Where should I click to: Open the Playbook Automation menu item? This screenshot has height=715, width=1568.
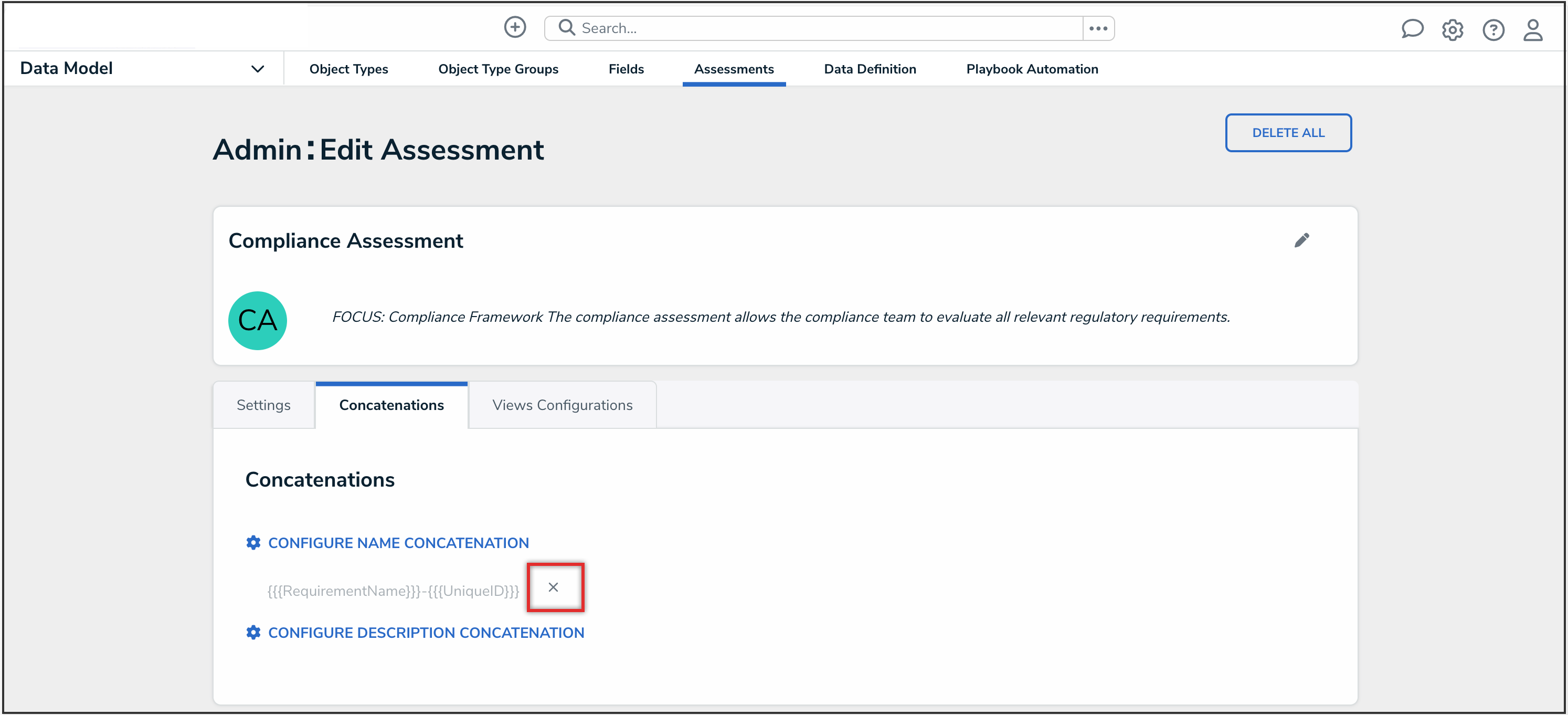point(1032,69)
